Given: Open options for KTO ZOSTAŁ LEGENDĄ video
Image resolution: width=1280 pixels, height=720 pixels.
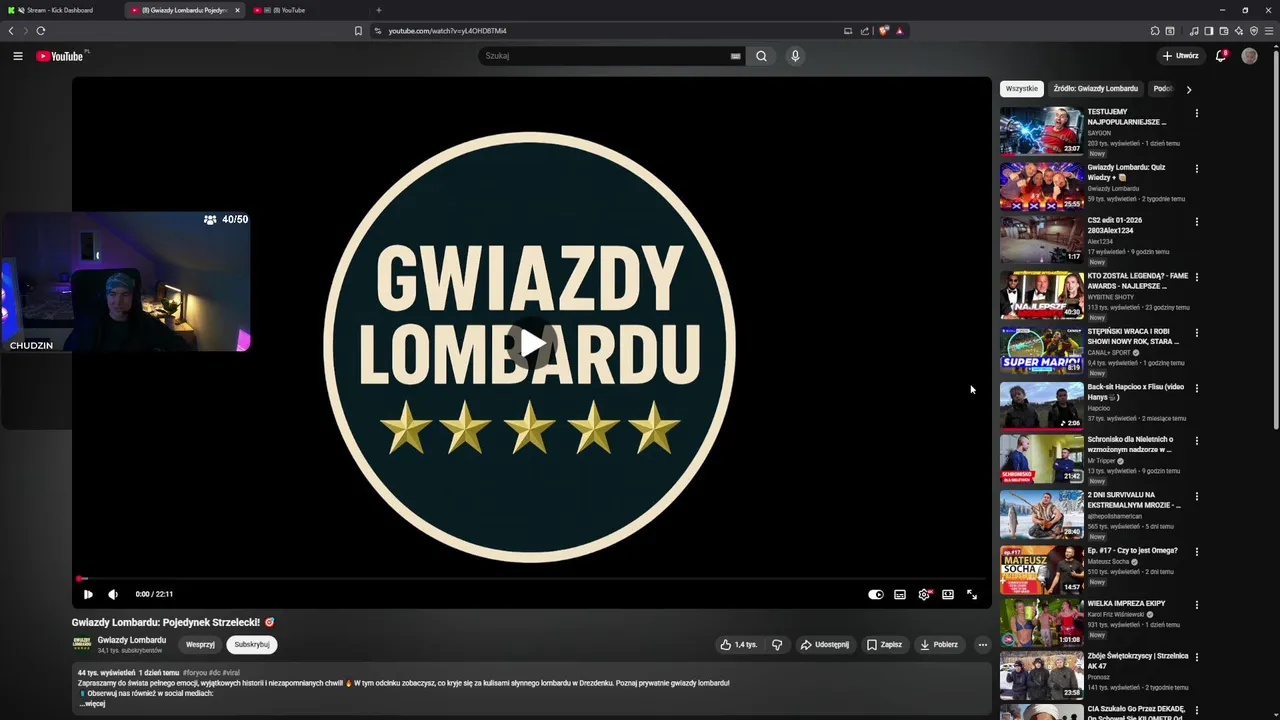Looking at the screenshot, I should pos(1196,277).
